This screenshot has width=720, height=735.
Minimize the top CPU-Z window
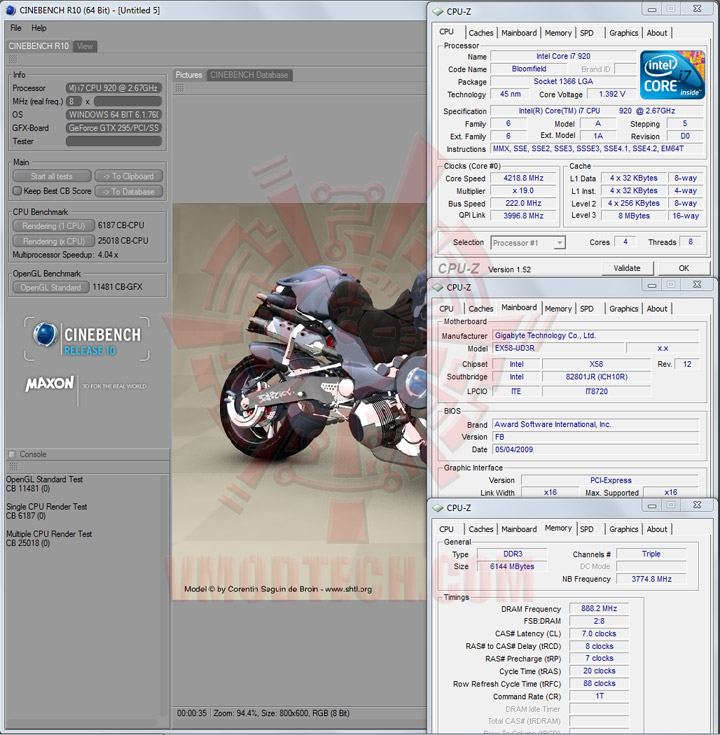click(x=652, y=9)
